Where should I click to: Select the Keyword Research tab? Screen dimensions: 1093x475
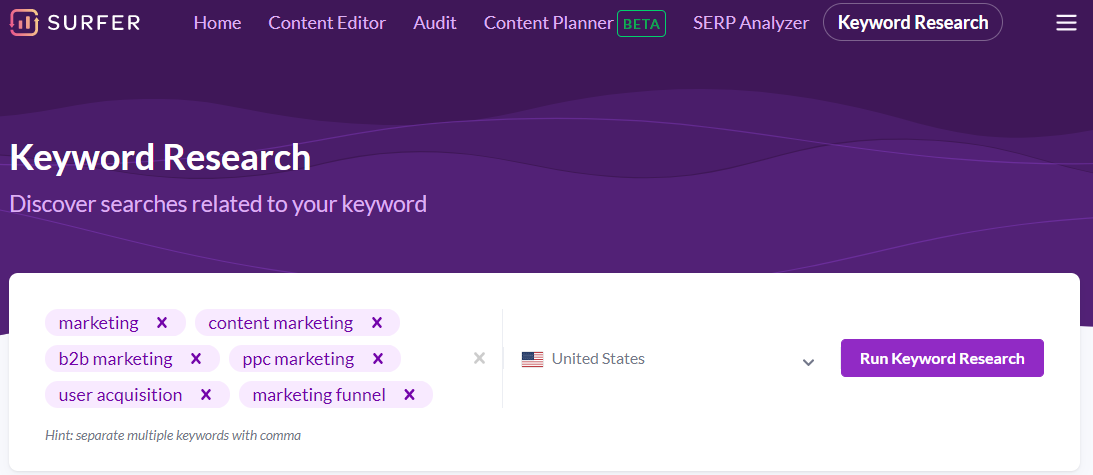pyautogui.click(x=912, y=22)
